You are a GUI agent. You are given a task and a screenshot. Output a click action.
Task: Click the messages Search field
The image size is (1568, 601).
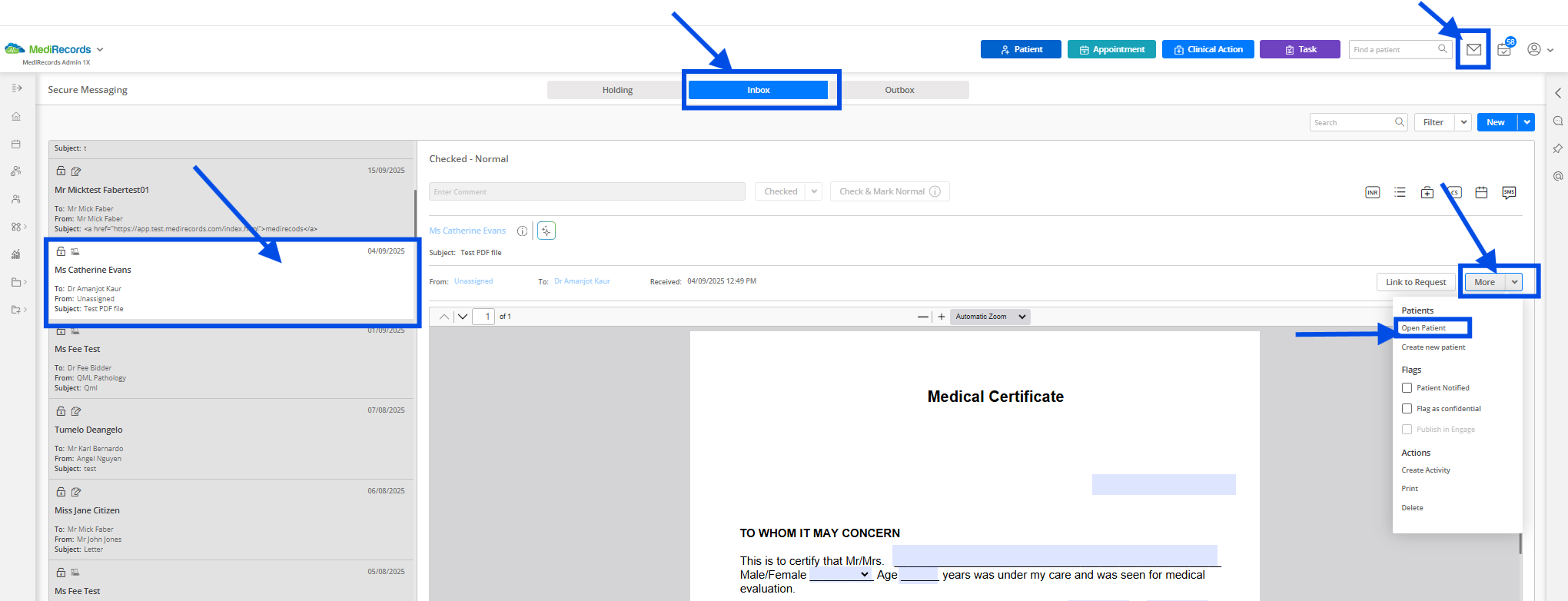click(x=1358, y=122)
